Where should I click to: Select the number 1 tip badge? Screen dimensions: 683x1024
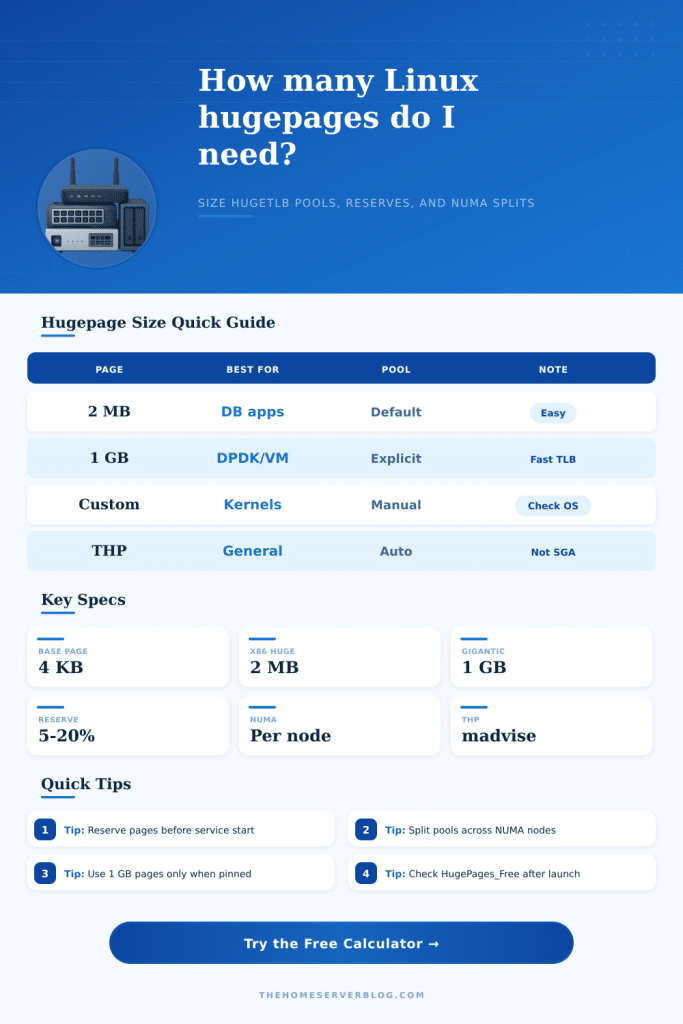tap(45, 829)
